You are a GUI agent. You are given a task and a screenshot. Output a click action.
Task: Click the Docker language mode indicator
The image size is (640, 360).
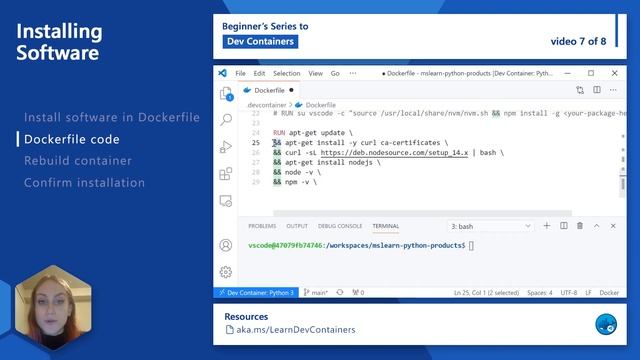[609, 293]
